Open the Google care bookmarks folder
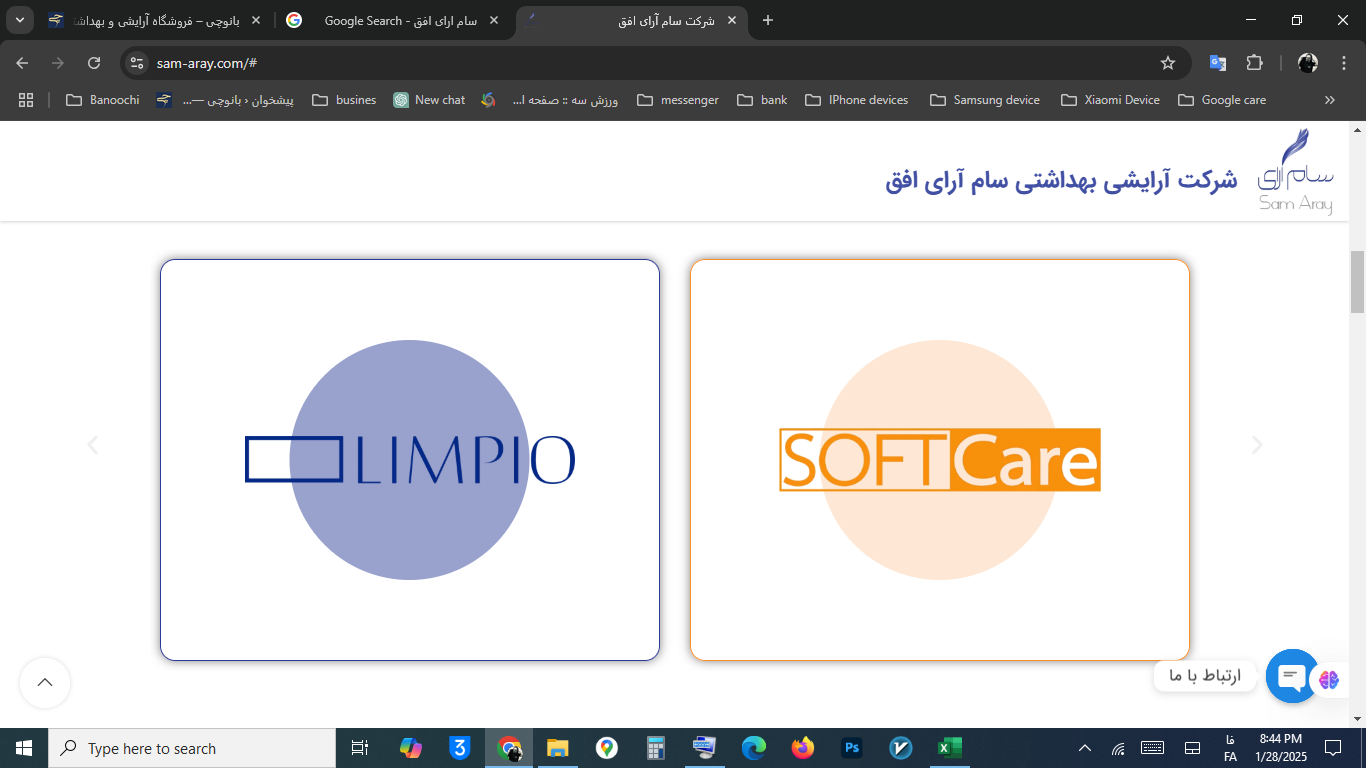Screen dimensions: 1366x768 point(1222,100)
